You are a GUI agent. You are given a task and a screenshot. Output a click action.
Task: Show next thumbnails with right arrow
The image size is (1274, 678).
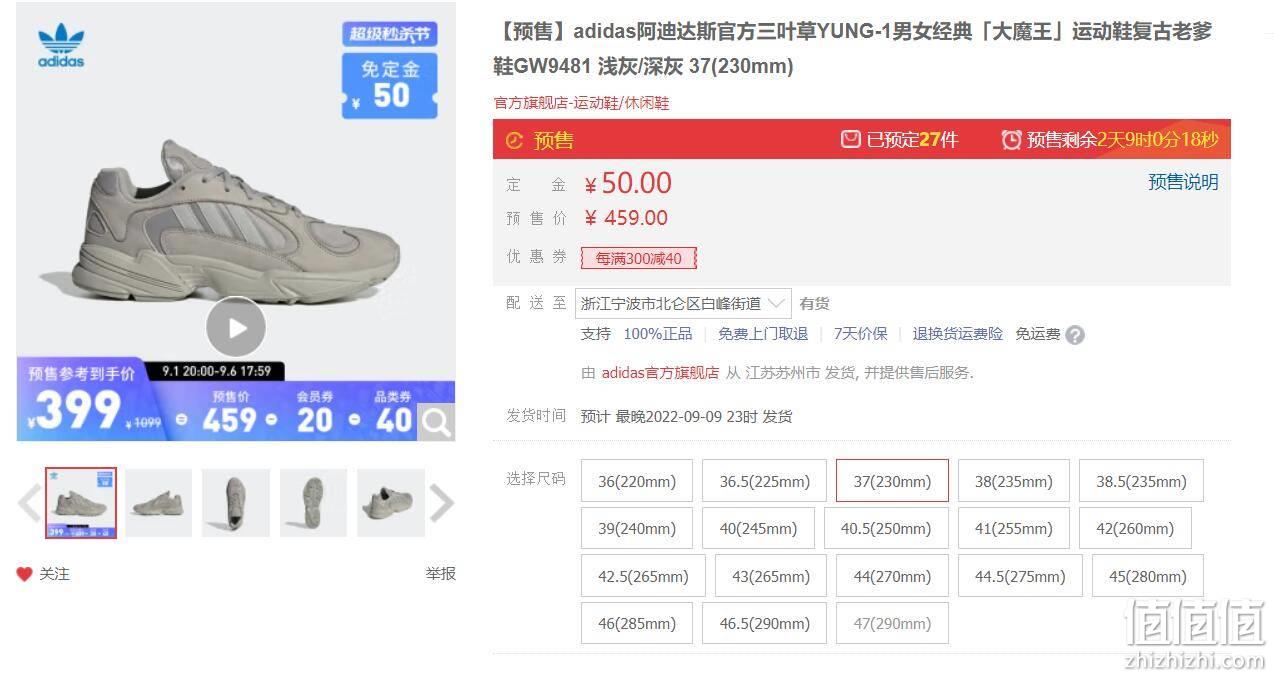441,503
